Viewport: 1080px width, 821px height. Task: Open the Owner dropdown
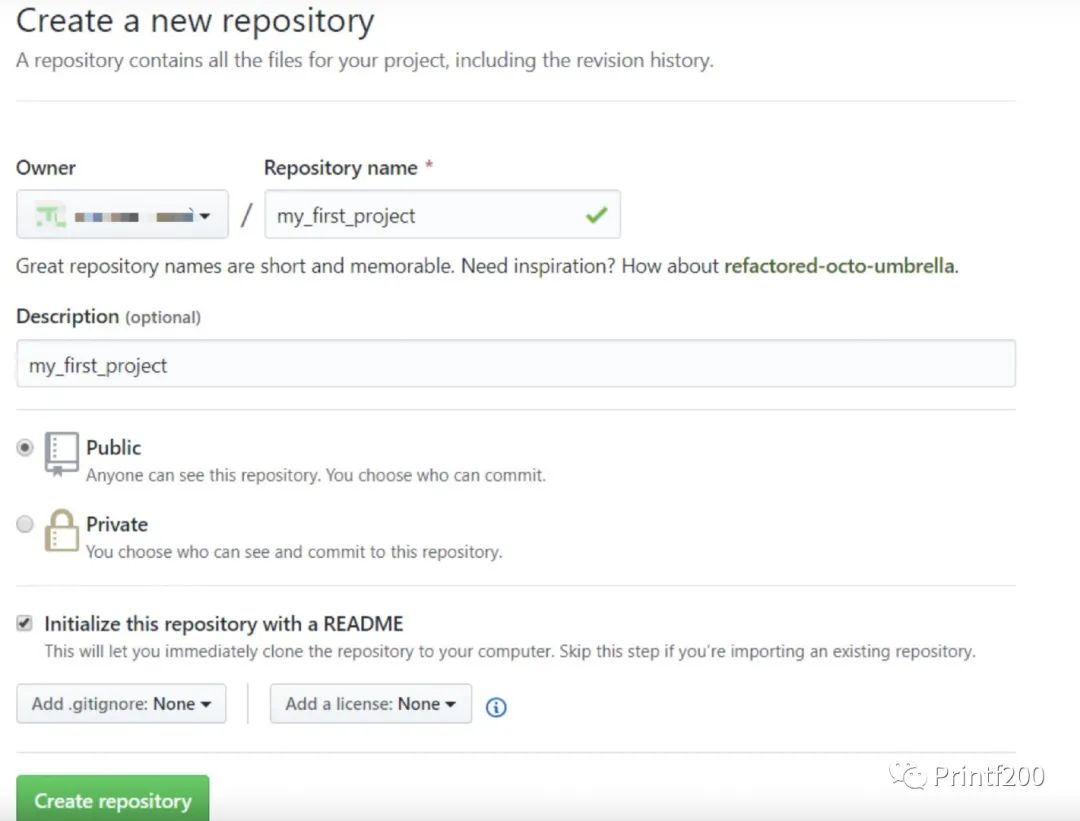pyautogui.click(x=122, y=215)
